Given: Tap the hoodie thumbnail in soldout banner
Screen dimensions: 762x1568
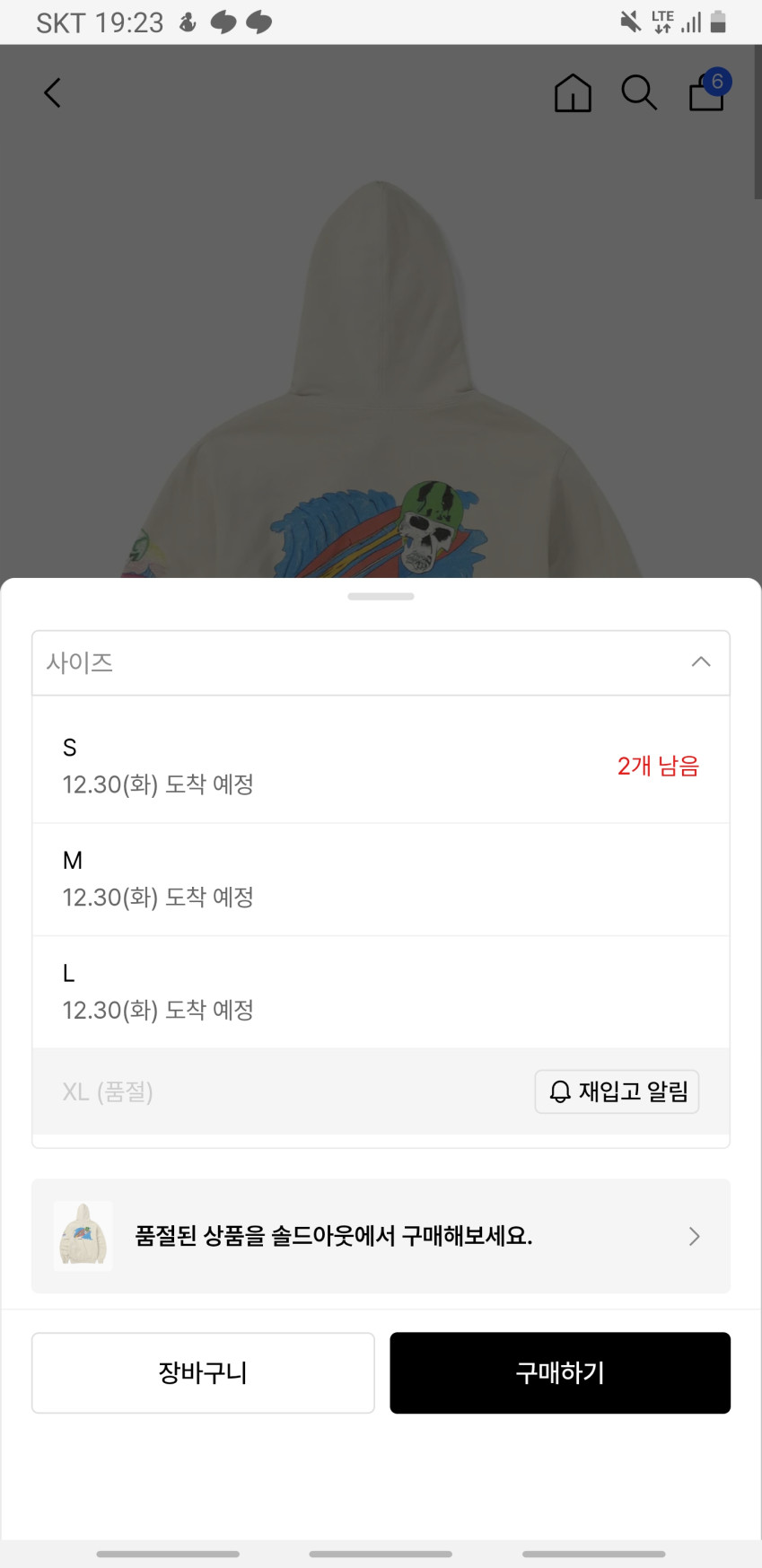Looking at the screenshot, I should [x=83, y=1236].
